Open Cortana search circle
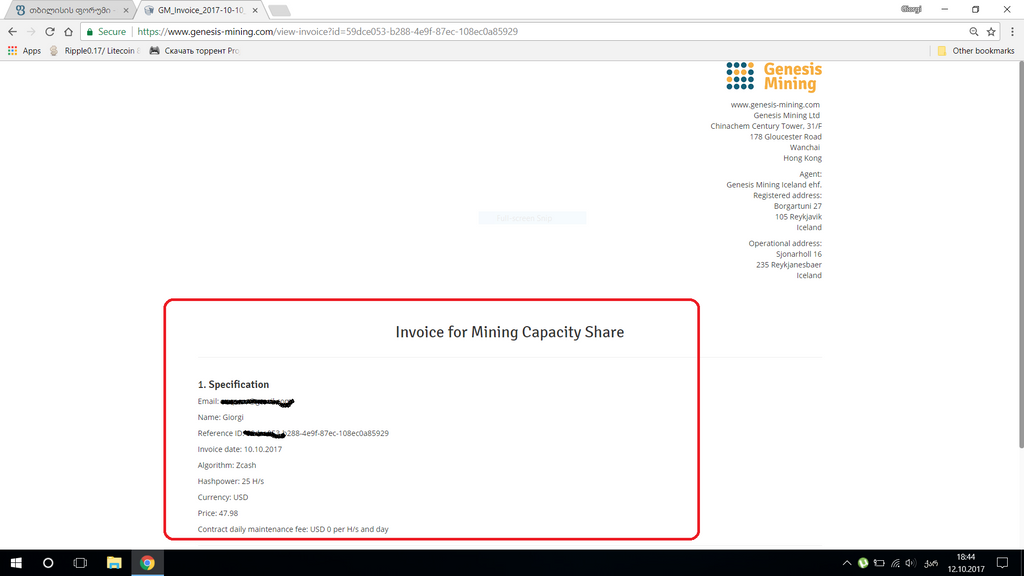 pos(48,563)
